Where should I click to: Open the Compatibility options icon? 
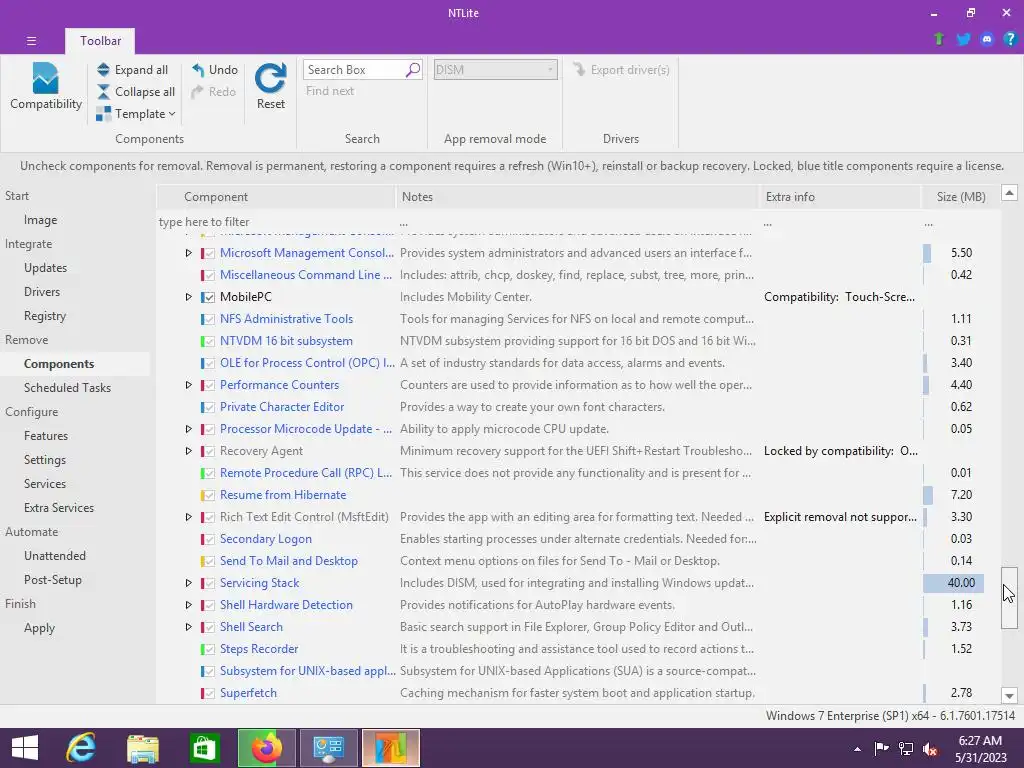tap(45, 78)
